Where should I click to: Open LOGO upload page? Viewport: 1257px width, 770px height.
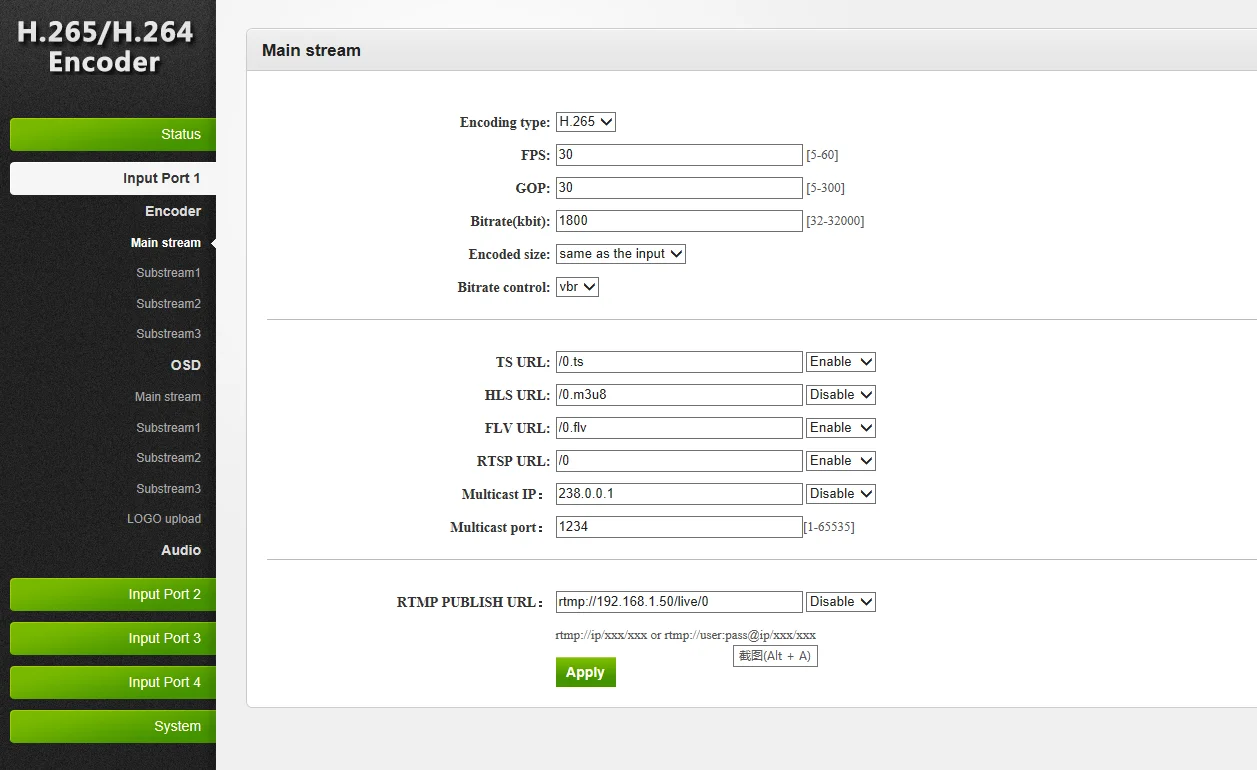(x=164, y=519)
